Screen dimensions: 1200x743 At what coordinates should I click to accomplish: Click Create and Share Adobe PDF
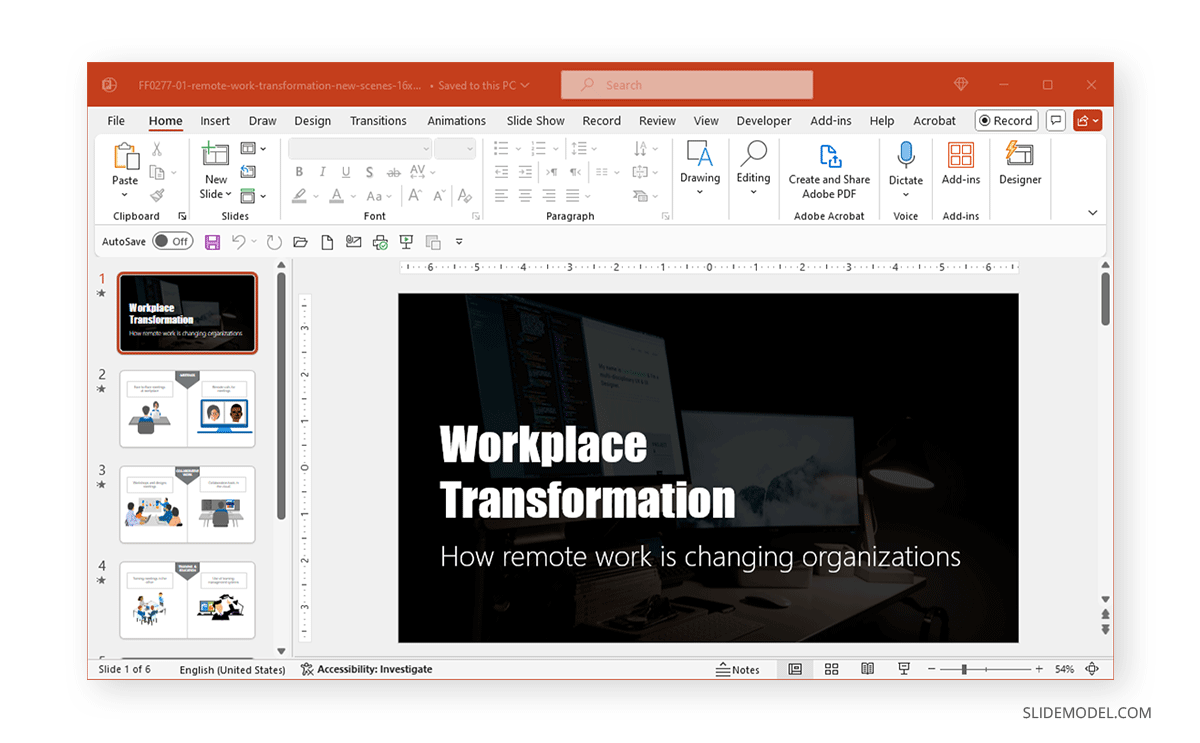tap(829, 170)
